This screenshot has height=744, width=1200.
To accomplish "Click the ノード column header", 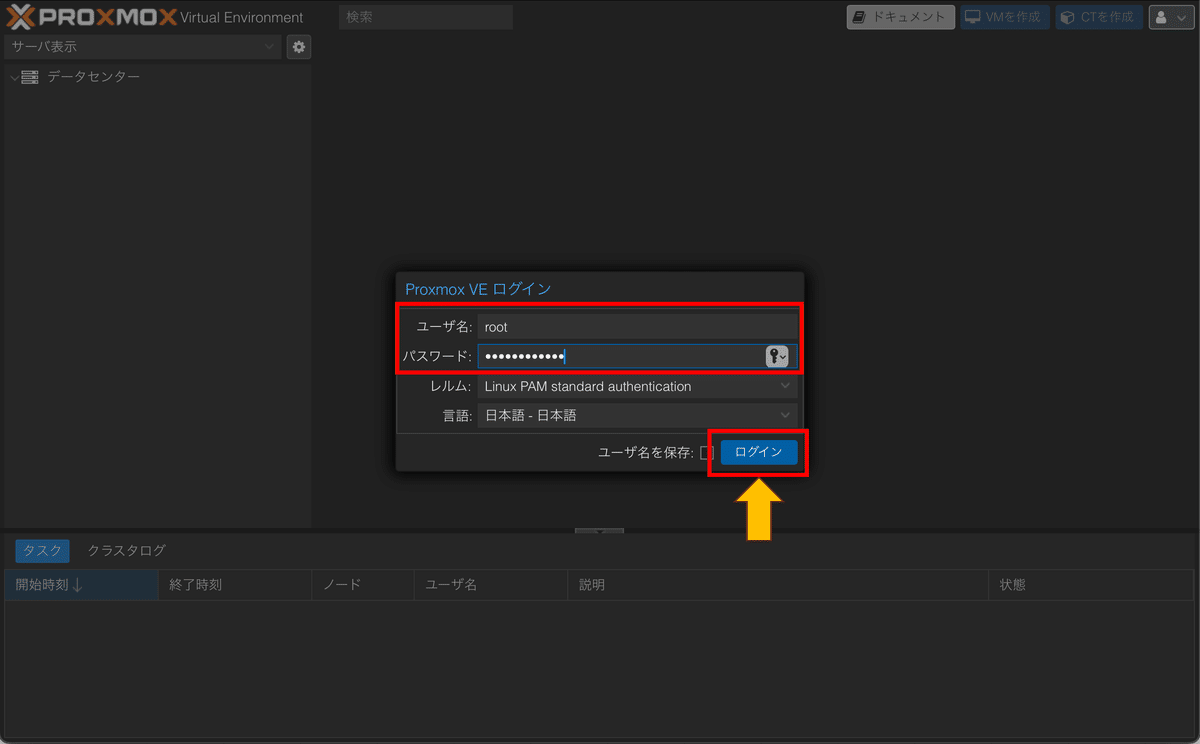I will [363, 585].
